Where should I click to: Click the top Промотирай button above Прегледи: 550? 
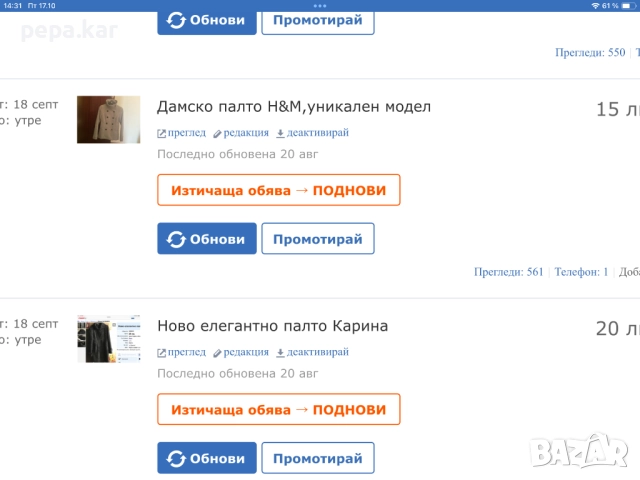click(318, 21)
